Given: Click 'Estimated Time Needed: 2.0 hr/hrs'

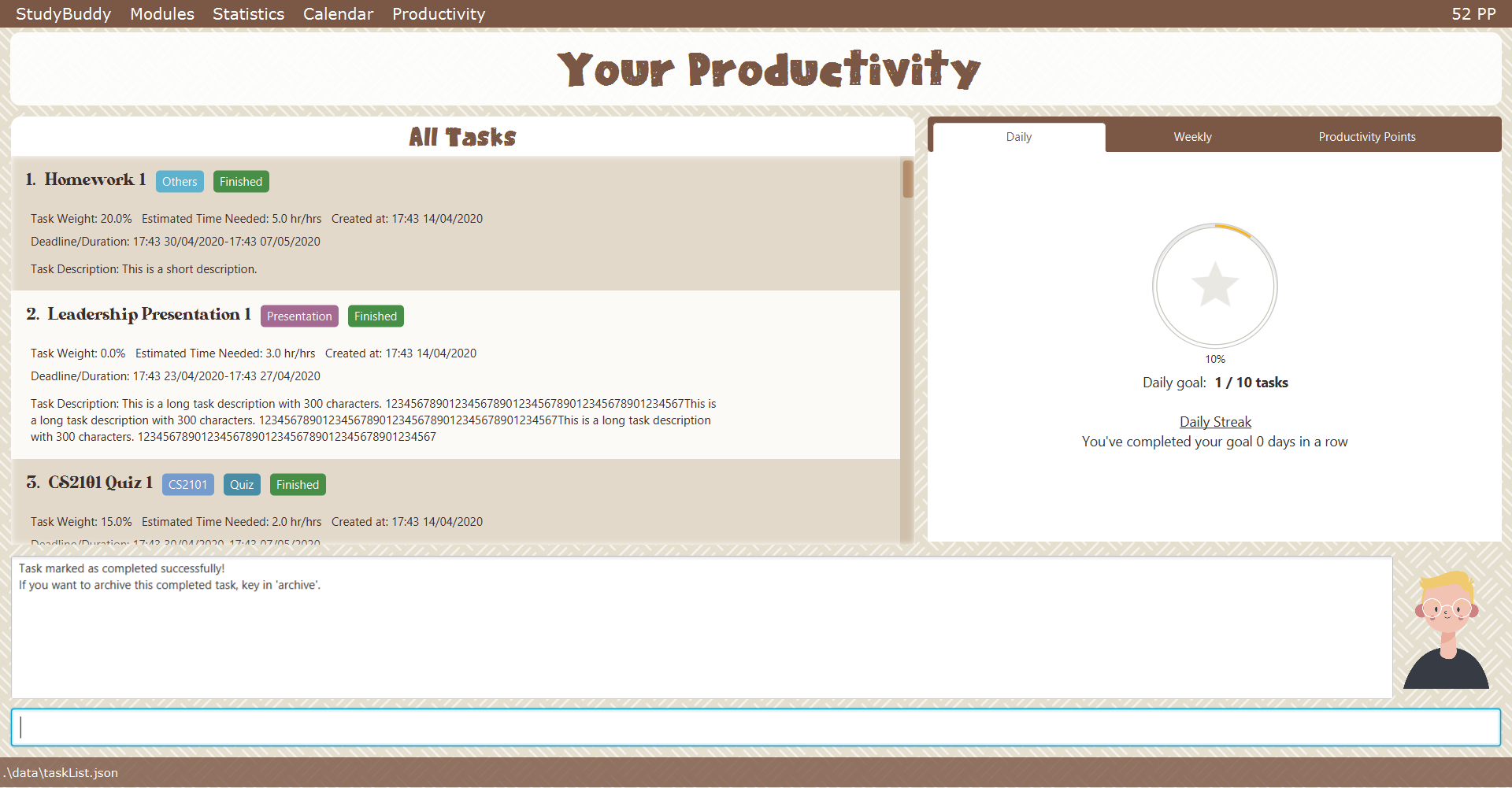Looking at the screenshot, I should (232, 522).
